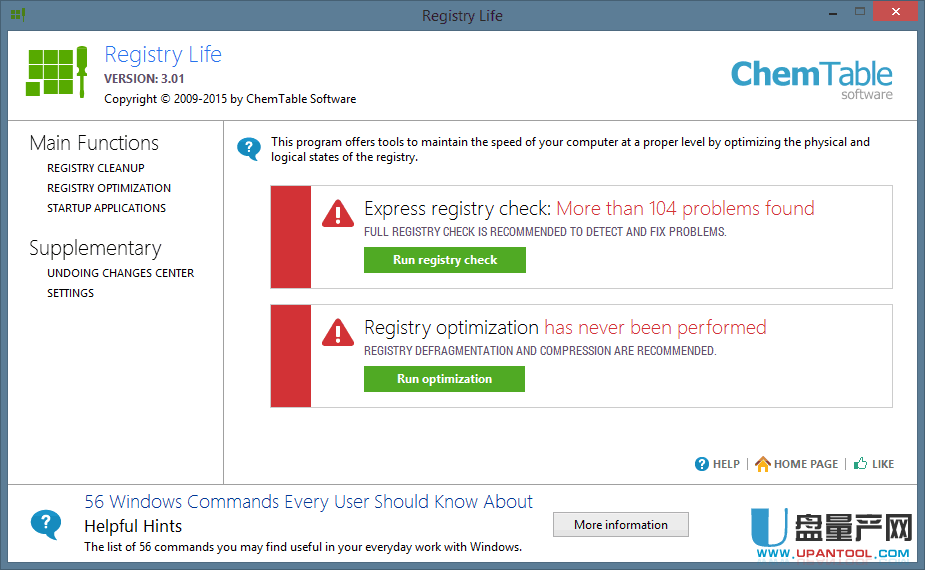This screenshot has width=925, height=570.
Task: Click the small app icon in title bar
Action: 18,14
